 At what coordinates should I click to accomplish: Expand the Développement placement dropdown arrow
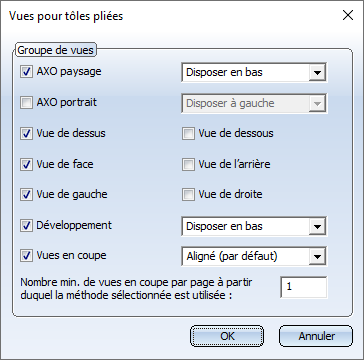317,227
